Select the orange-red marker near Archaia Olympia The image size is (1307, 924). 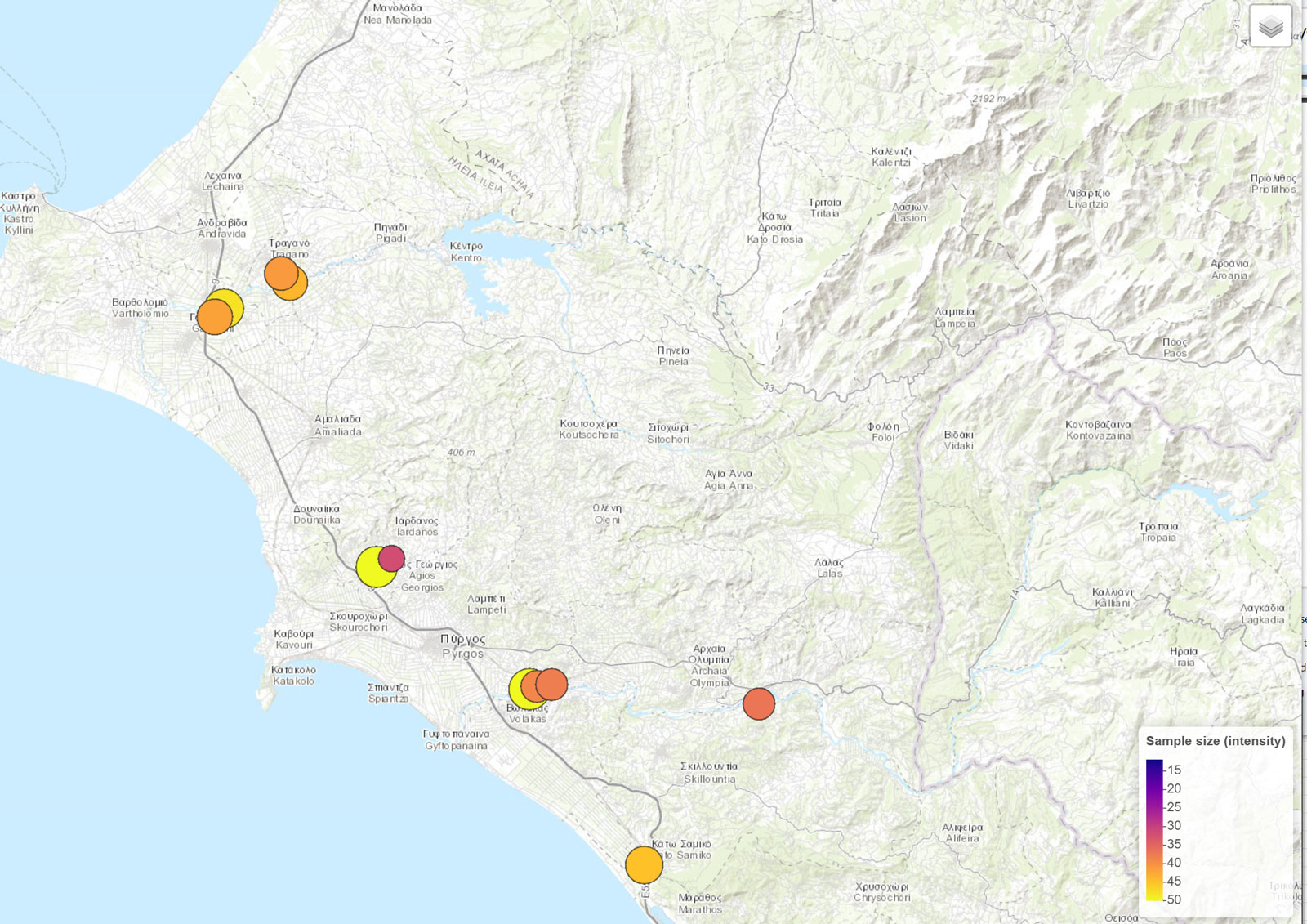pyautogui.click(x=759, y=703)
